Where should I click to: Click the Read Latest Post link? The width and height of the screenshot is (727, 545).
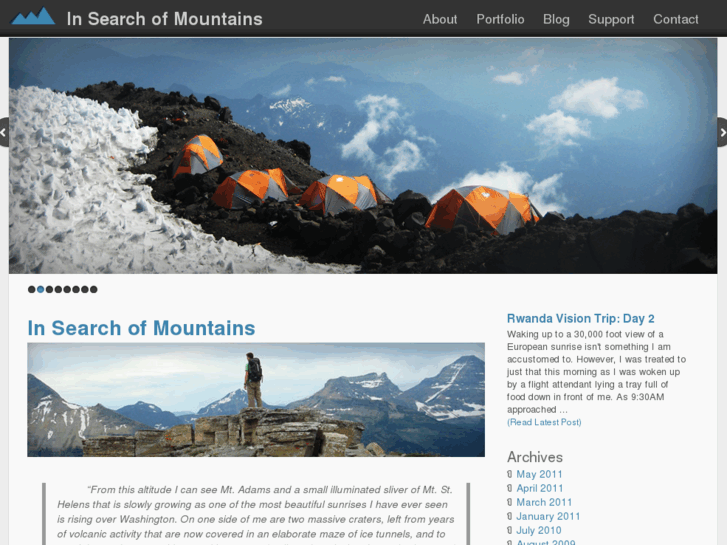[x=544, y=422]
